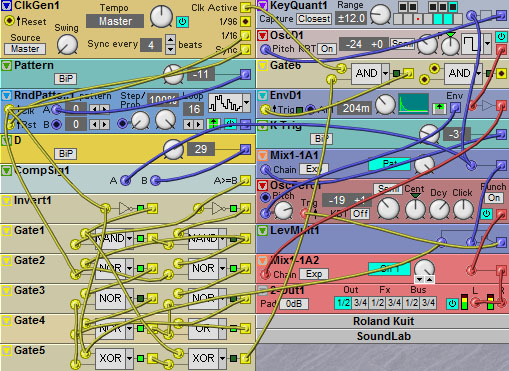Click the OscD1 square waveform icon
Image resolution: width=509 pixels, height=371 pixels.
(x=472, y=44)
